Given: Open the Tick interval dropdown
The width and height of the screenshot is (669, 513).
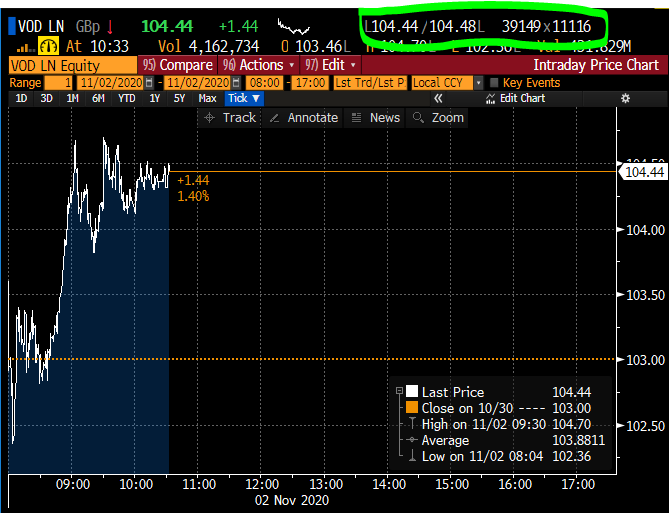Looking at the screenshot, I should [x=244, y=99].
